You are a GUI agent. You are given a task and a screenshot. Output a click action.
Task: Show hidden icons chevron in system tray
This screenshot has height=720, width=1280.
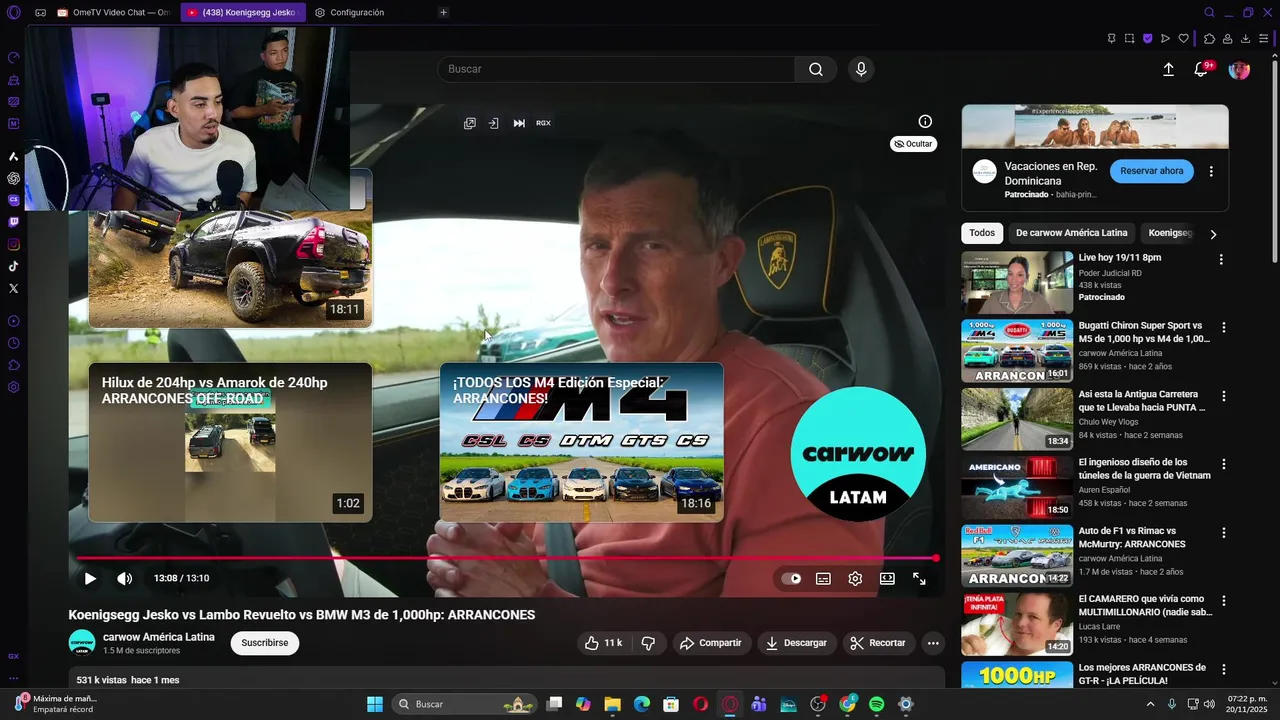pyautogui.click(x=1150, y=704)
